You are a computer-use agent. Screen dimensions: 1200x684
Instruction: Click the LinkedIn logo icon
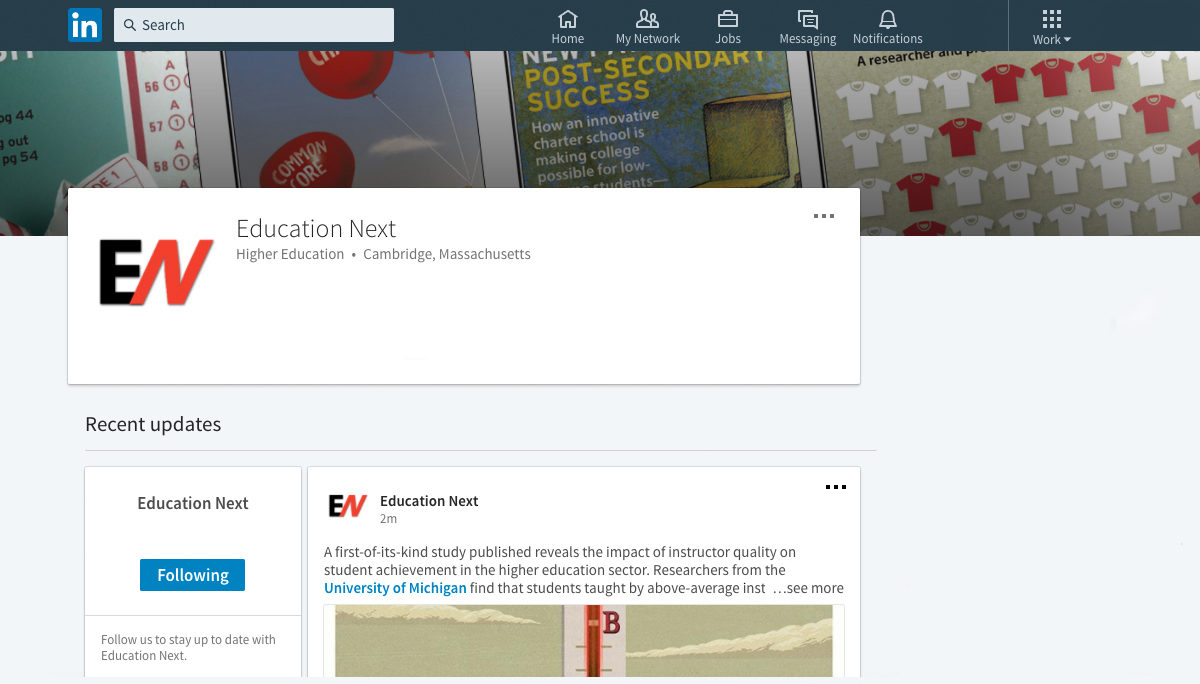pyautogui.click(x=85, y=25)
